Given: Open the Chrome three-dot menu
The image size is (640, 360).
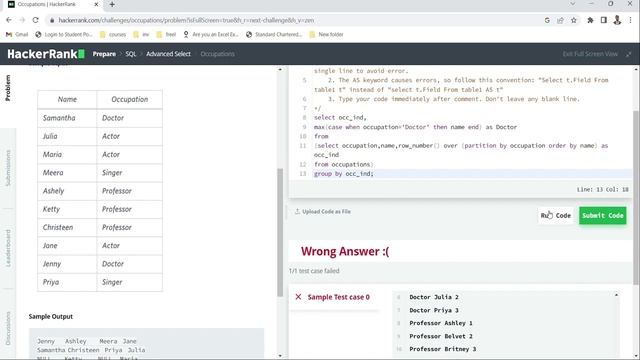Looking at the screenshot, I should point(631,20).
